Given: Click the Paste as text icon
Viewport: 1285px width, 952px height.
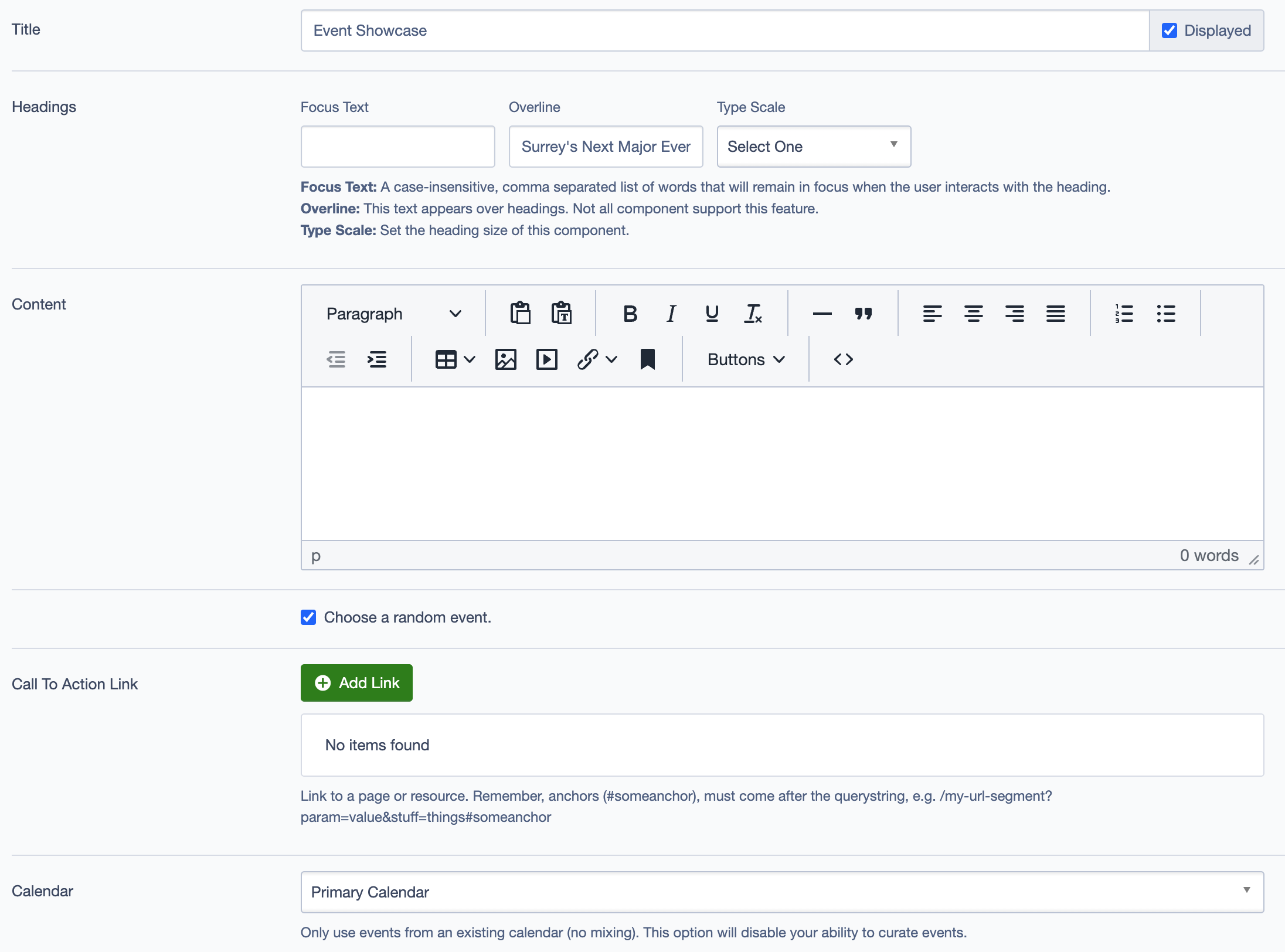Looking at the screenshot, I should coord(561,314).
